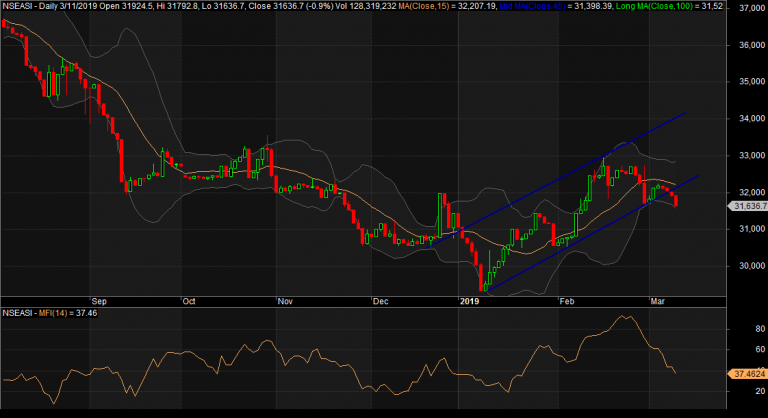
Task: Click the NSEASI Daily chart title text
Action: 199,6
